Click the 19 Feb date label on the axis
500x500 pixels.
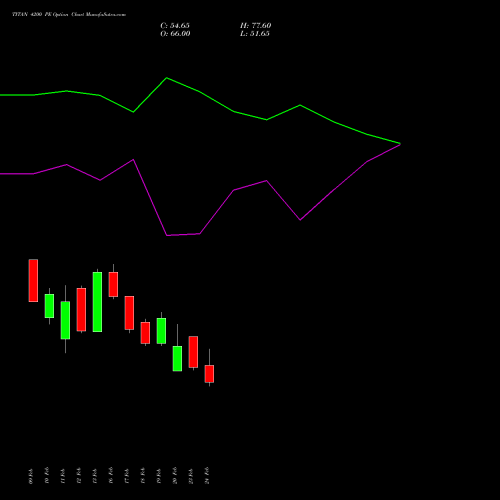159,476
